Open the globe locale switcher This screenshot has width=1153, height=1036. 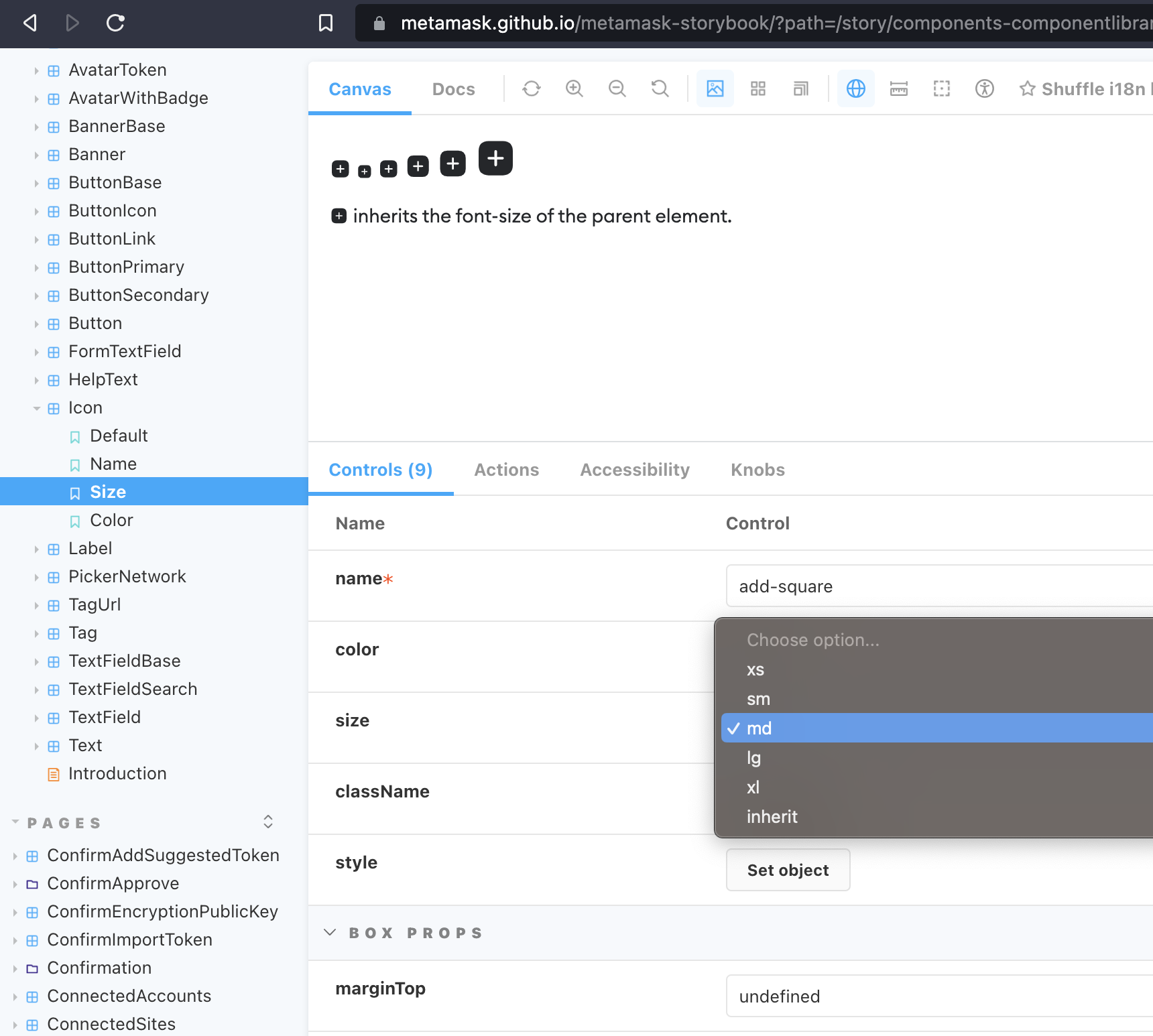(856, 88)
